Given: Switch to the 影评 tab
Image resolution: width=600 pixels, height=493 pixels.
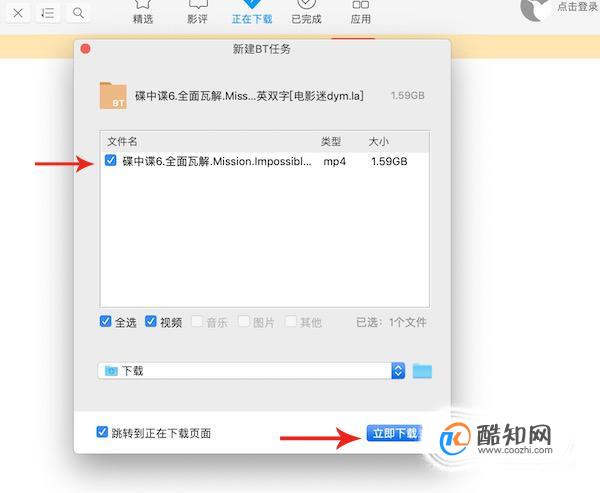Looking at the screenshot, I should click(197, 12).
